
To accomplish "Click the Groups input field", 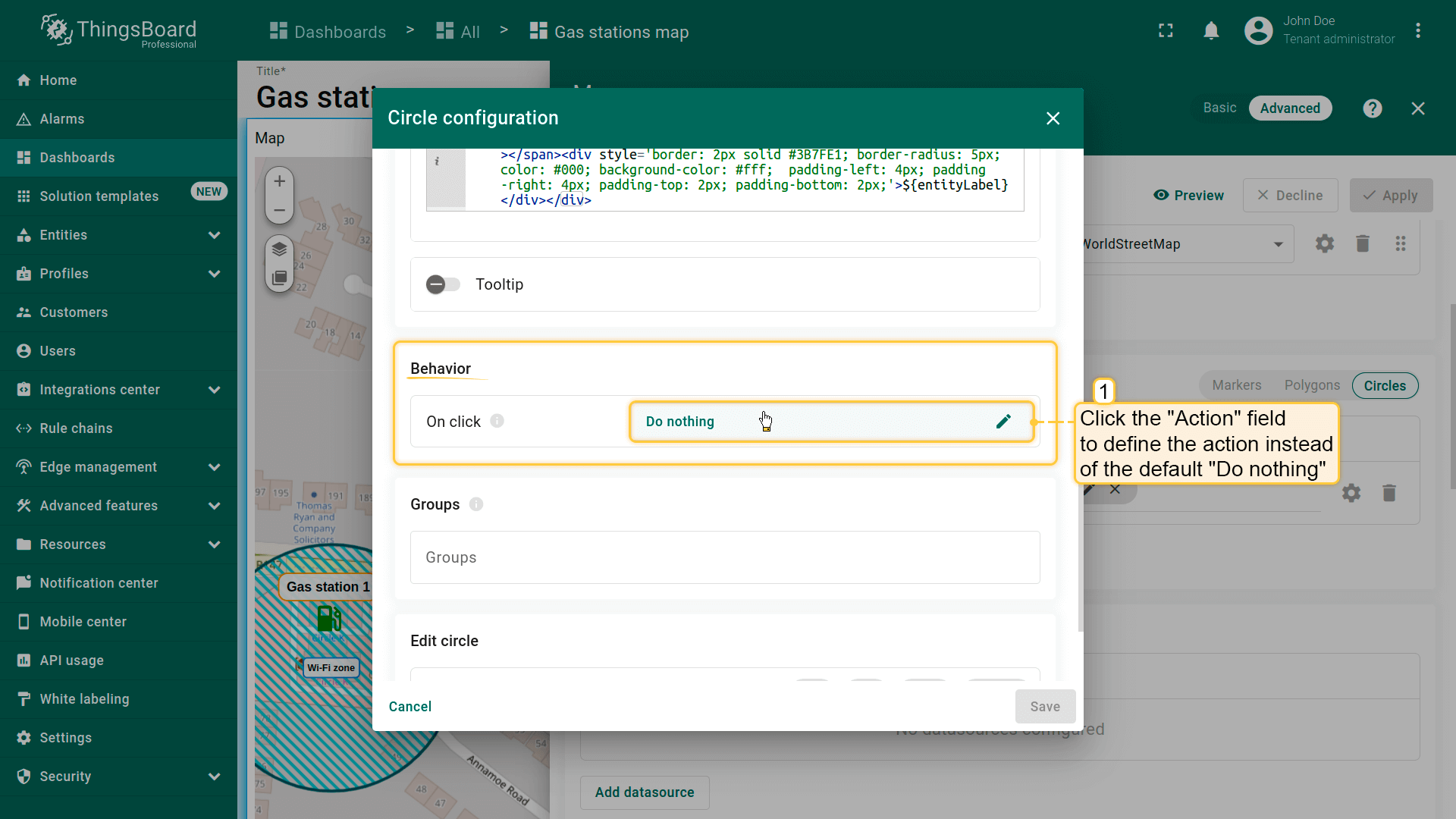I will click(x=724, y=557).
